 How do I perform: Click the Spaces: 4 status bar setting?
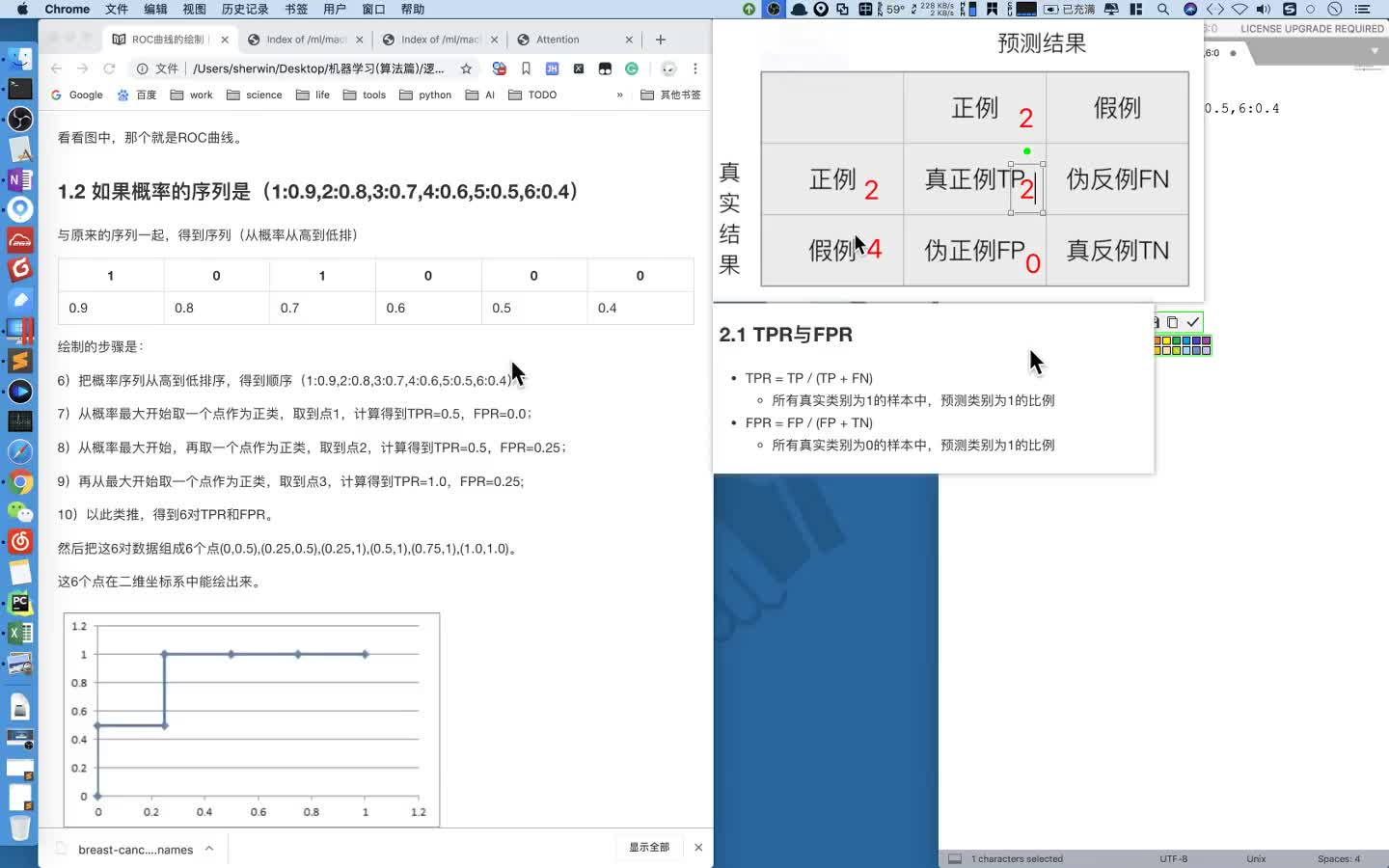pyautogui.click(x=1339, y=858)
